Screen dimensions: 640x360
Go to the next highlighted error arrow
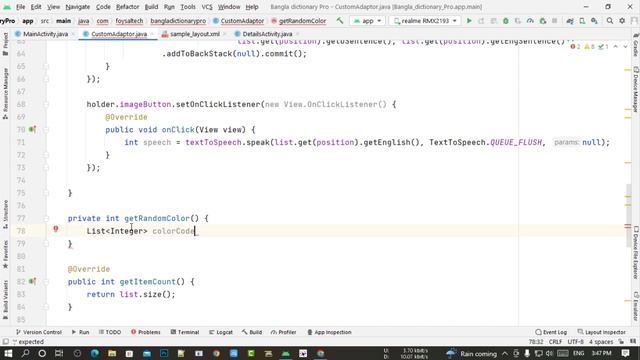click(x=625, y=47)
